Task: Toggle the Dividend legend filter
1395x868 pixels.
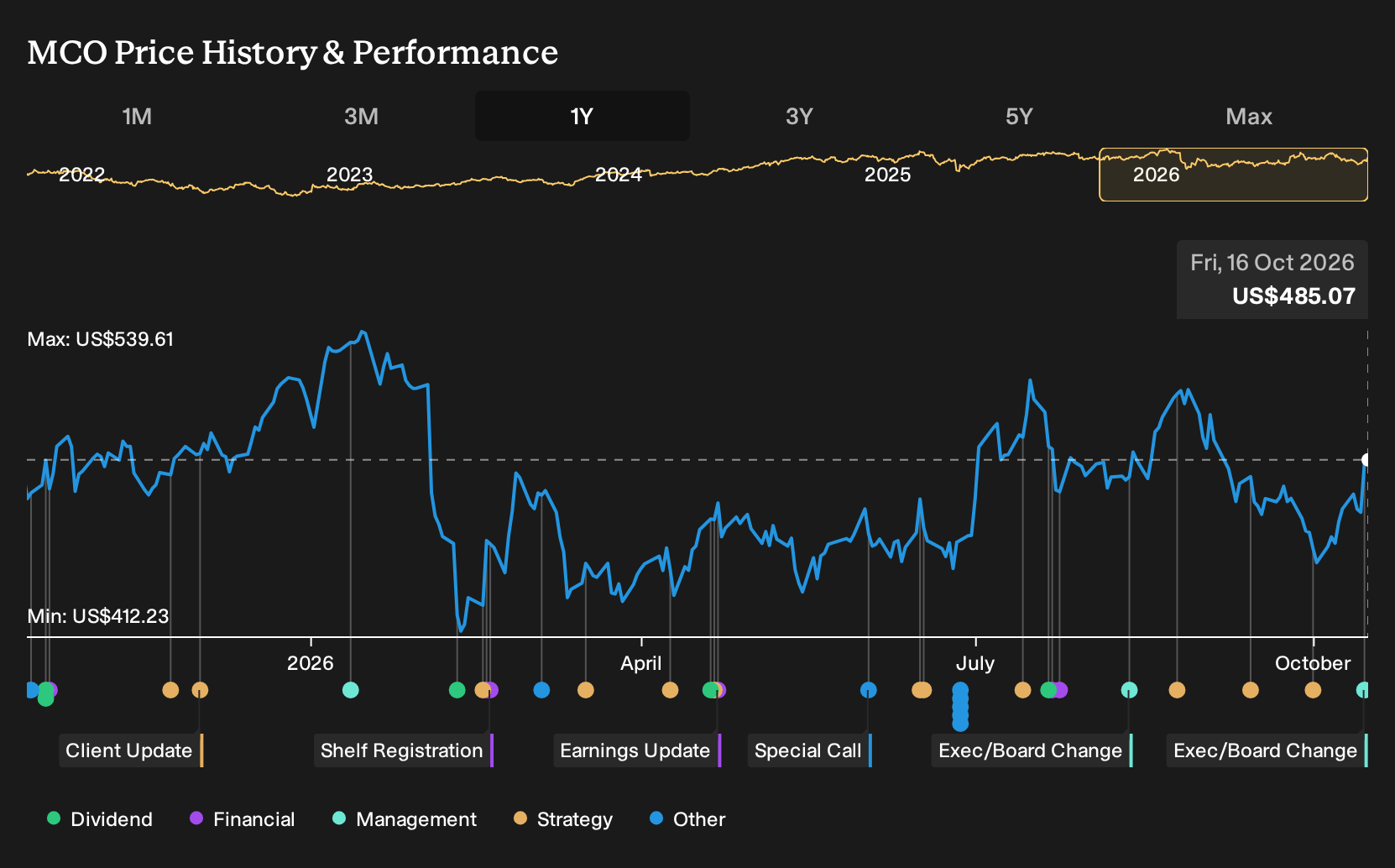Action: click(x=100, y=819)
